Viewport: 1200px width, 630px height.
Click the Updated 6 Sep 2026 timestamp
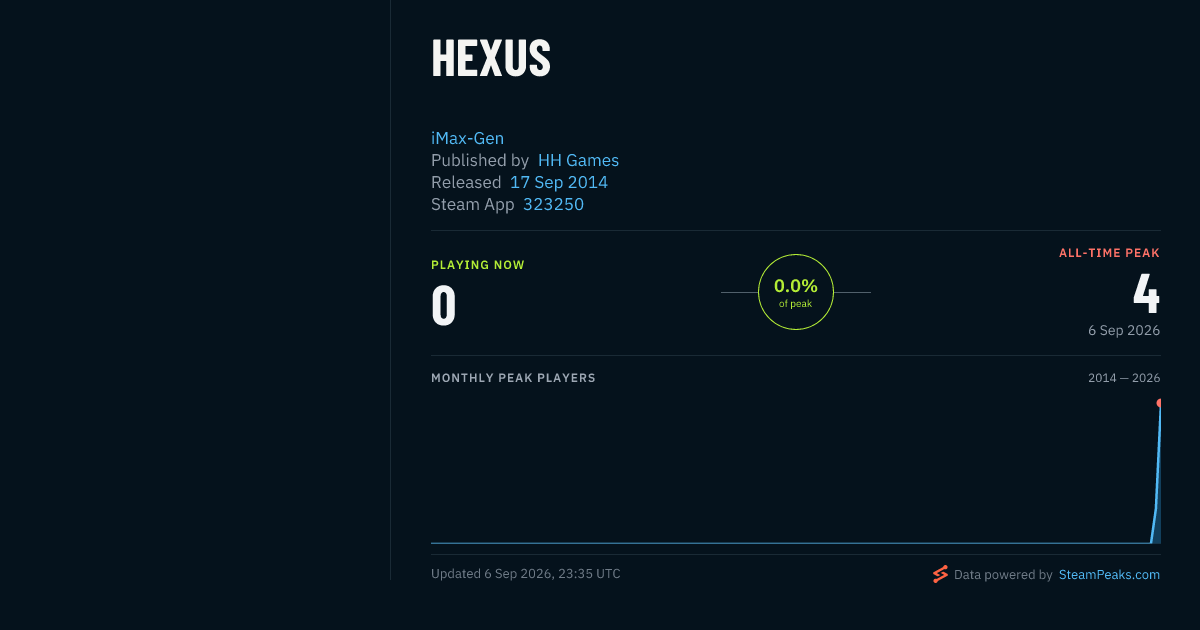point(526,574)
